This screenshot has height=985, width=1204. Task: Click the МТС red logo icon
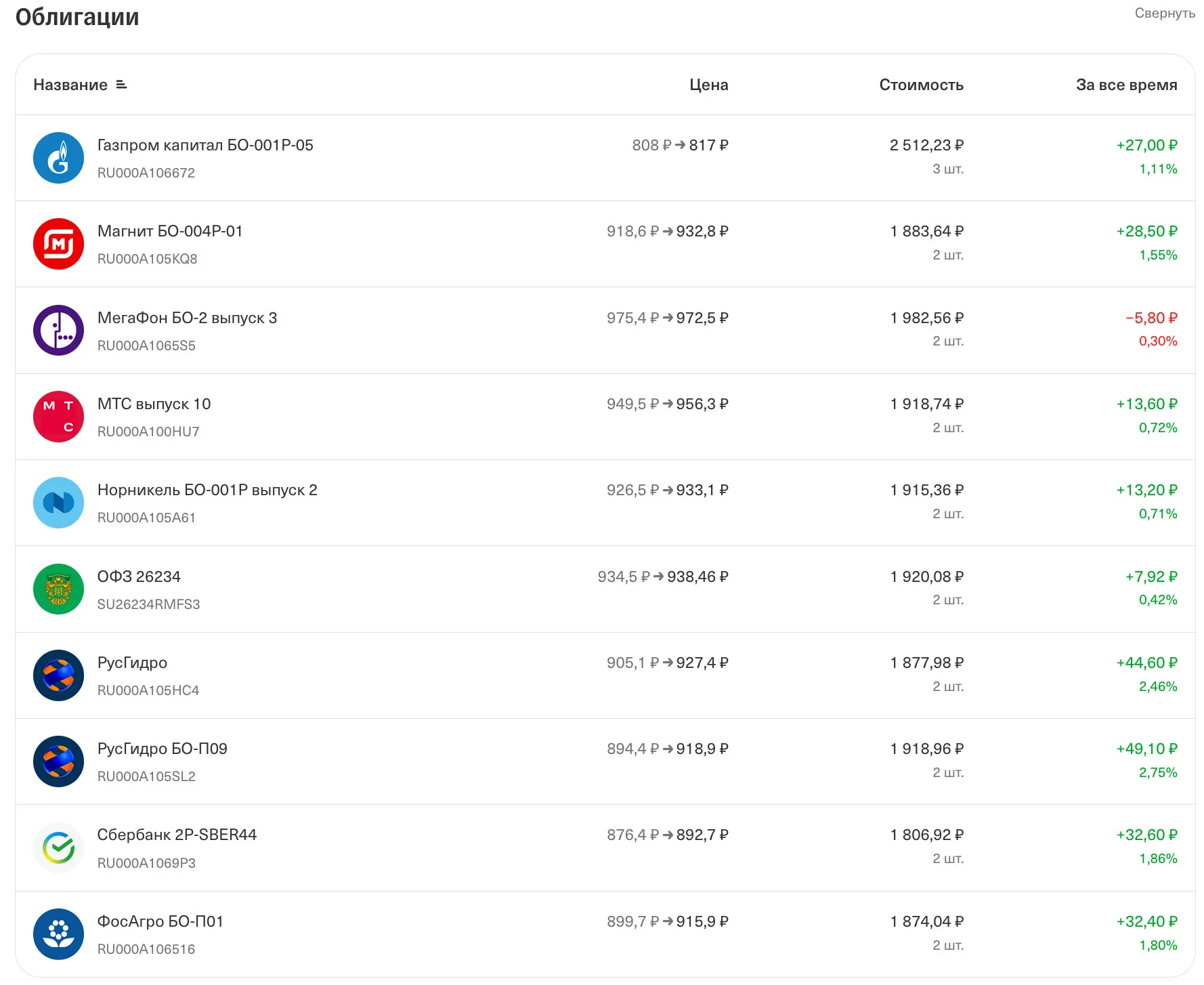point(59,417)
